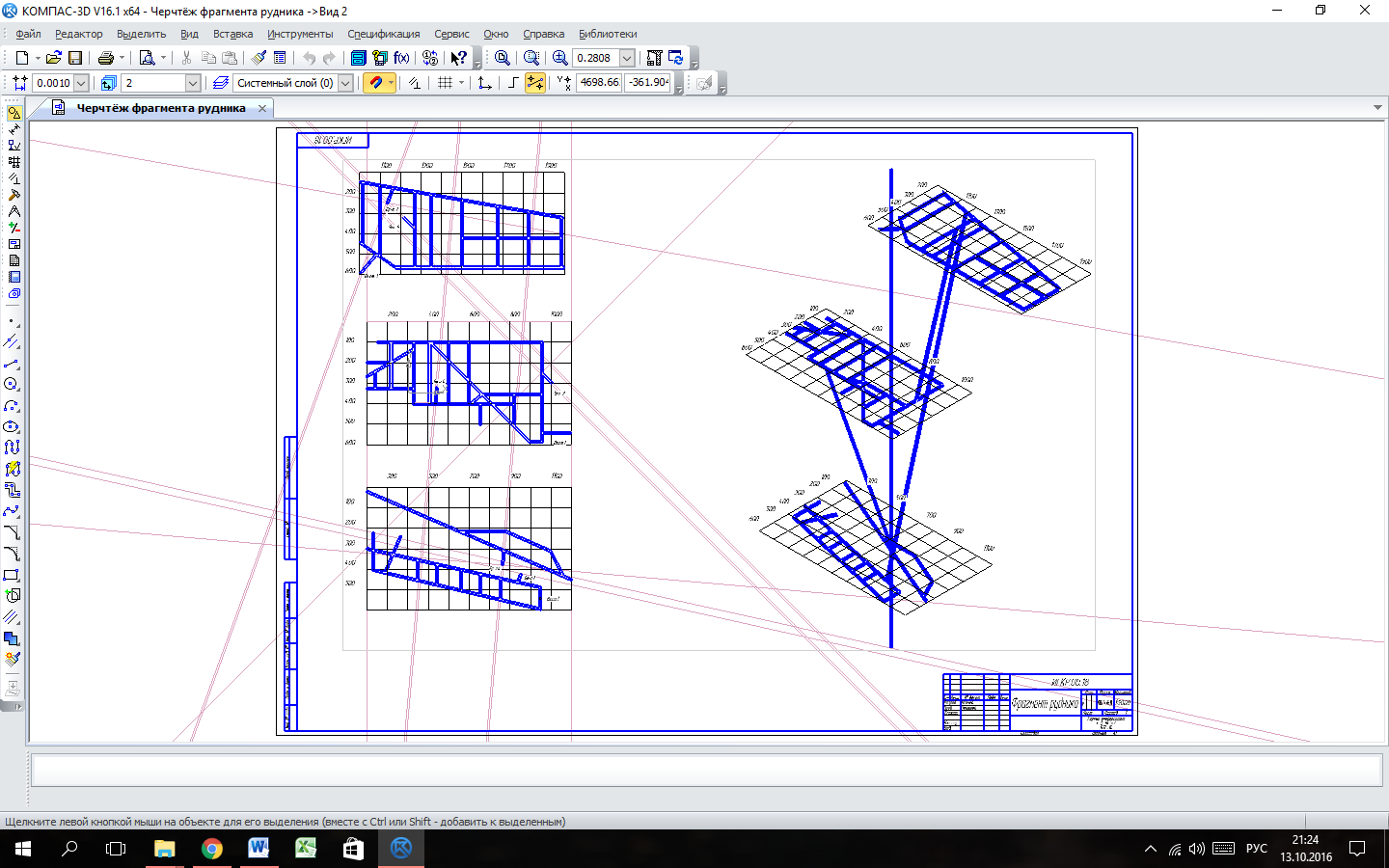The height and width of the screenshot is (868, 1389).
Task: Click the local coordinate system icon
Action: pos(485,83)
